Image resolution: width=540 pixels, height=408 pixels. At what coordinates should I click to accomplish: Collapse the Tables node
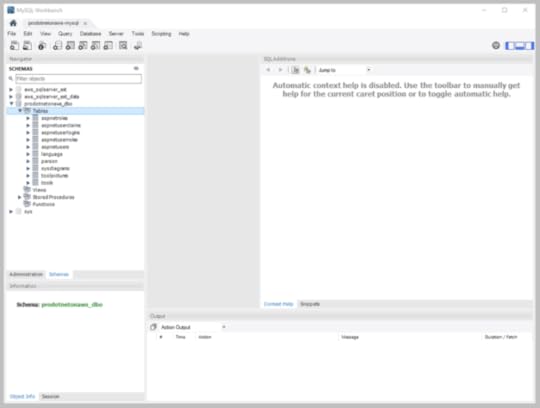[20, 111]
